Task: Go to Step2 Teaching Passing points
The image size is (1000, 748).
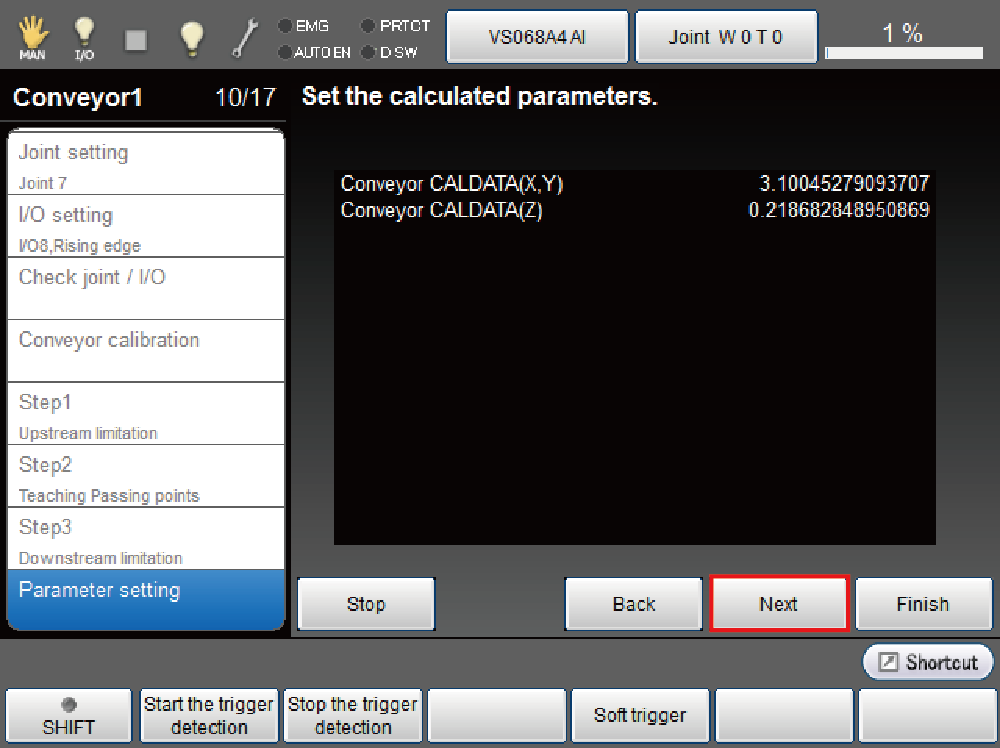Action: pos(145,476)
